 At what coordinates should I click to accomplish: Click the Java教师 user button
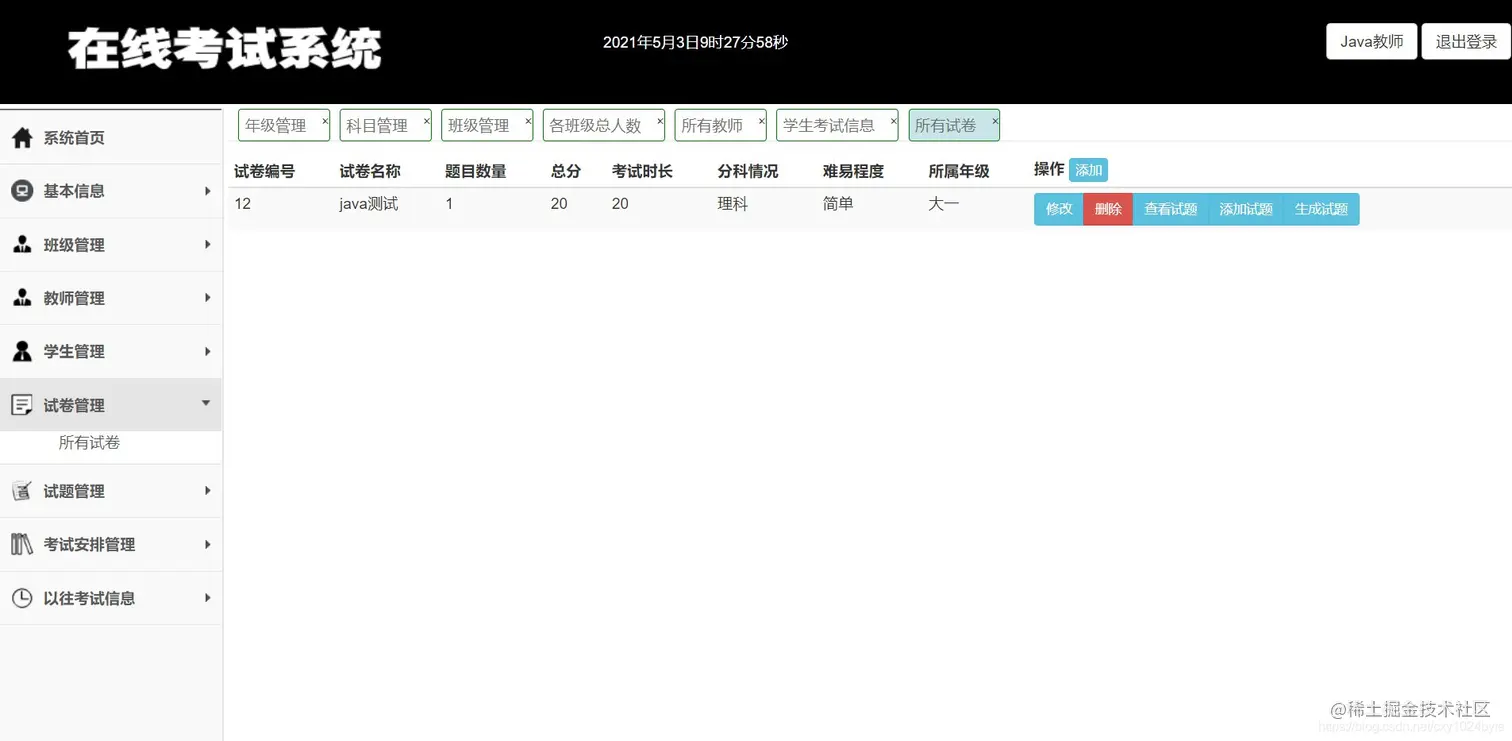pyautogui.click(x=1371, y=42)
